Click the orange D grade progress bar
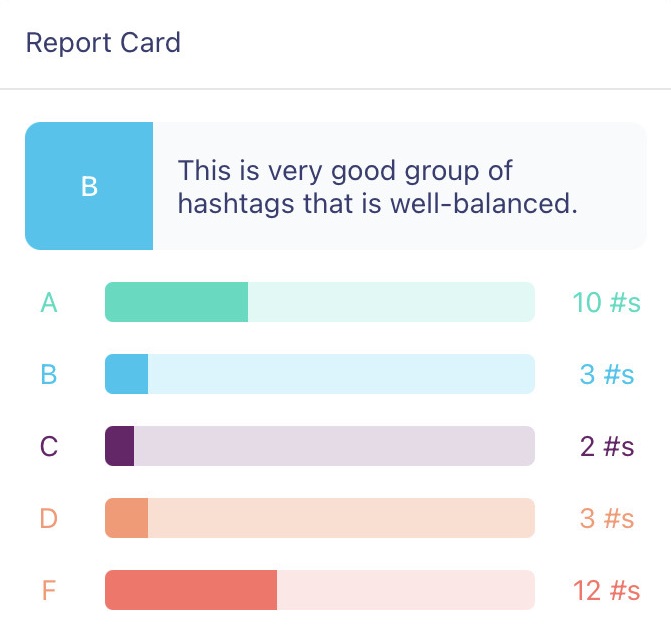Screen dimensions: 671x635 click(x=320, y=518)
